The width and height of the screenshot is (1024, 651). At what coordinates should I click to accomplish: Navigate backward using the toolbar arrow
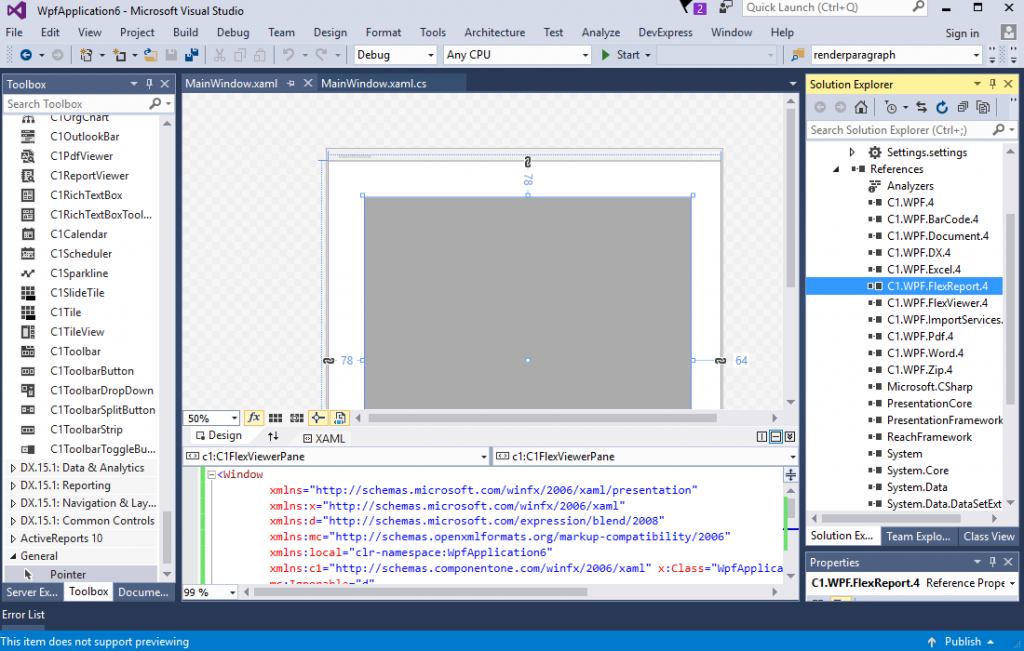25,55
